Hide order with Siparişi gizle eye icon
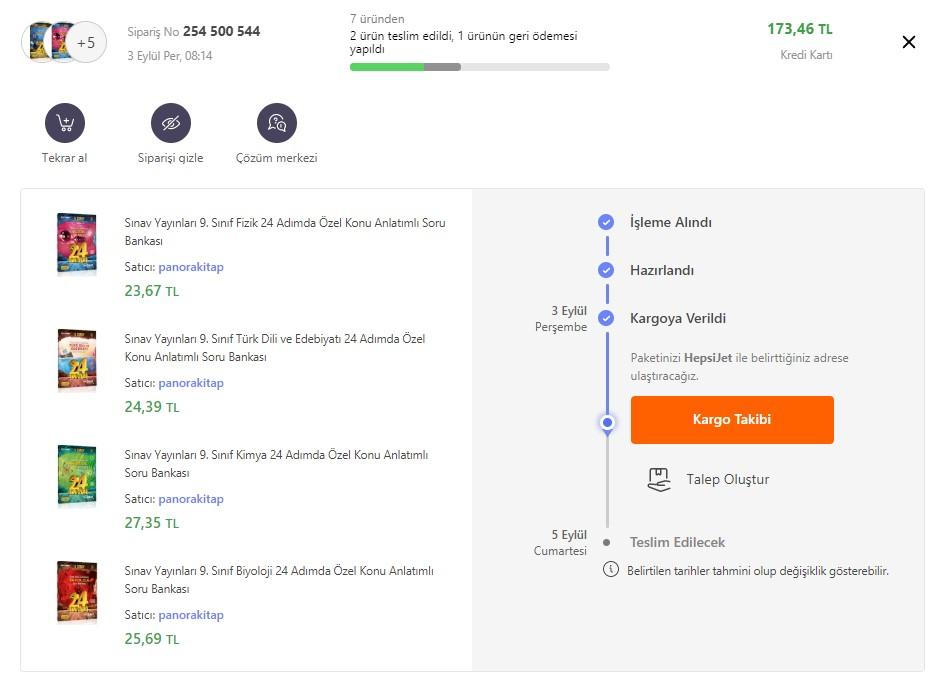This screenshot has height=687, width=935. click(x=170, y=123)
